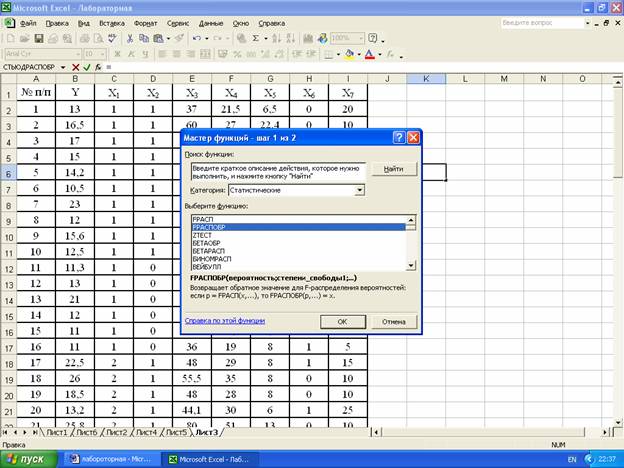Open the name box function dropdown
Image resolution: width=624 pixels, height=468 pixels.
point(64,67)
